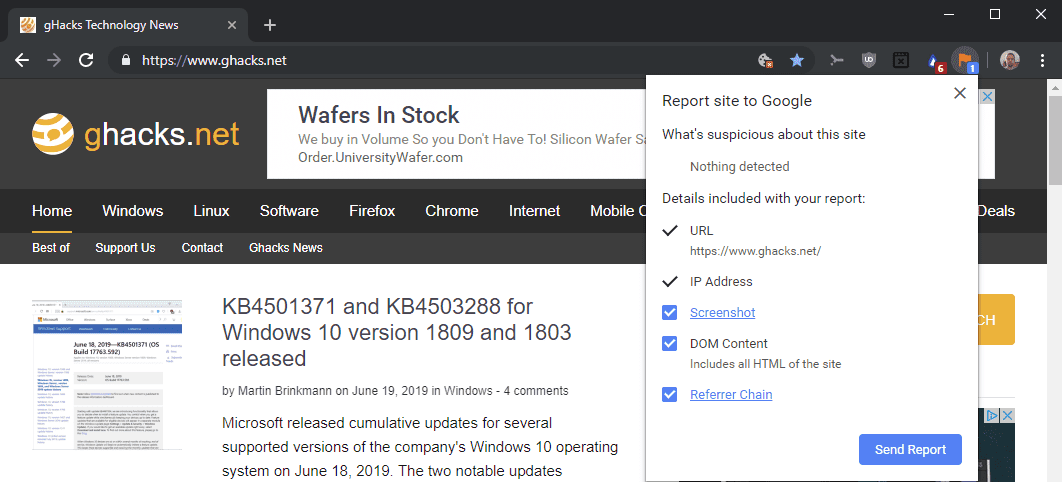Reload the page with refresh icon
This screenshot has height=482, width=1062.
(85, 60)
